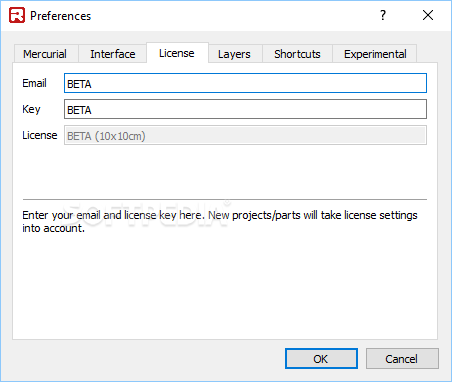Close the Preferences dialog window
The height and width of the screenshot is (382, 452).
point(428,15)
